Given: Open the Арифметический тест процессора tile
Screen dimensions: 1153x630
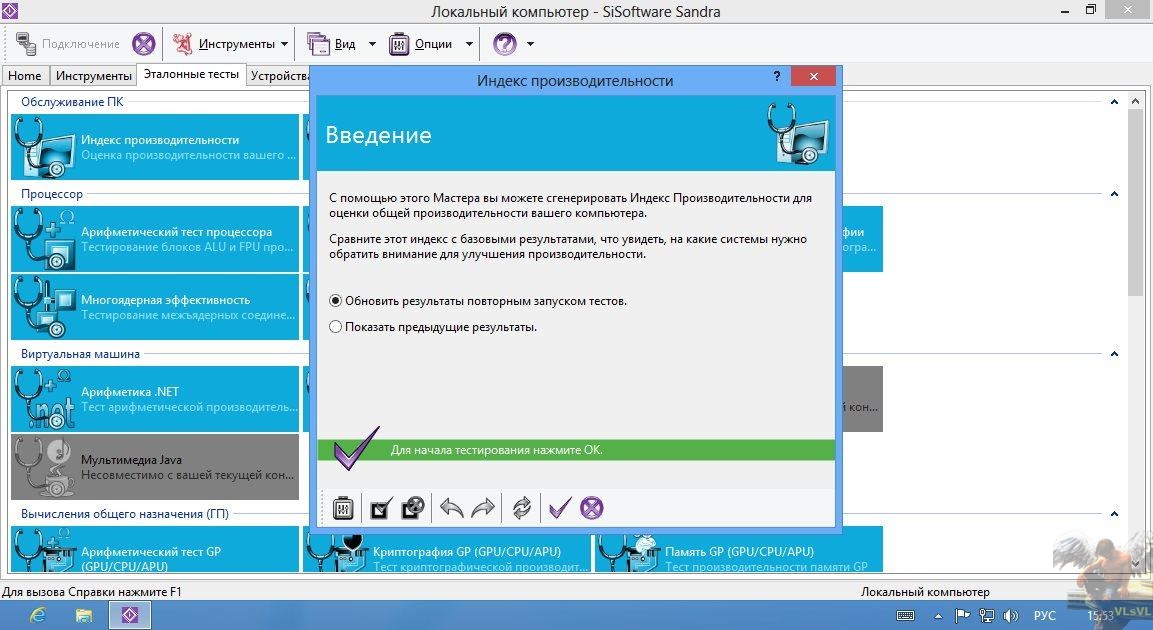Looking at the screenshot, I should [x=155, y=239].
